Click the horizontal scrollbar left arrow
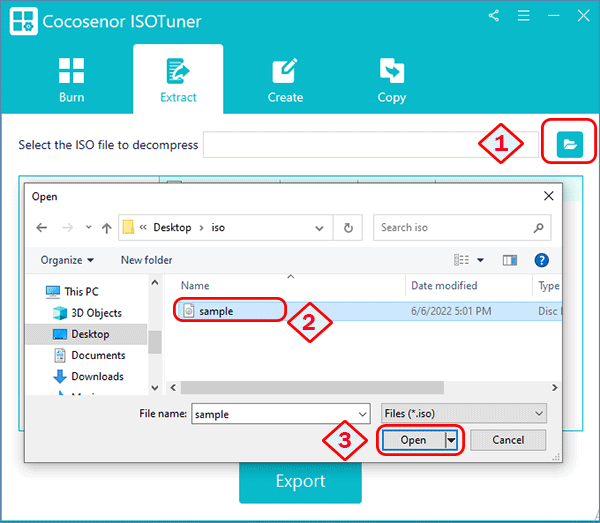 coord(173,388)
